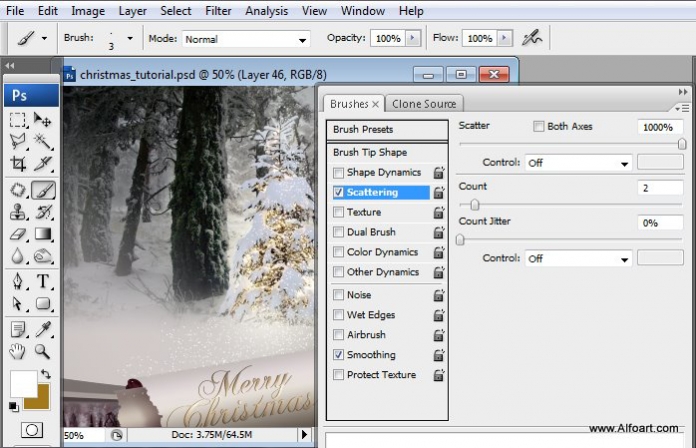This screenshot has width=696, height=448.
Task: Select the Crop tool
Action: tap(18, 164)
